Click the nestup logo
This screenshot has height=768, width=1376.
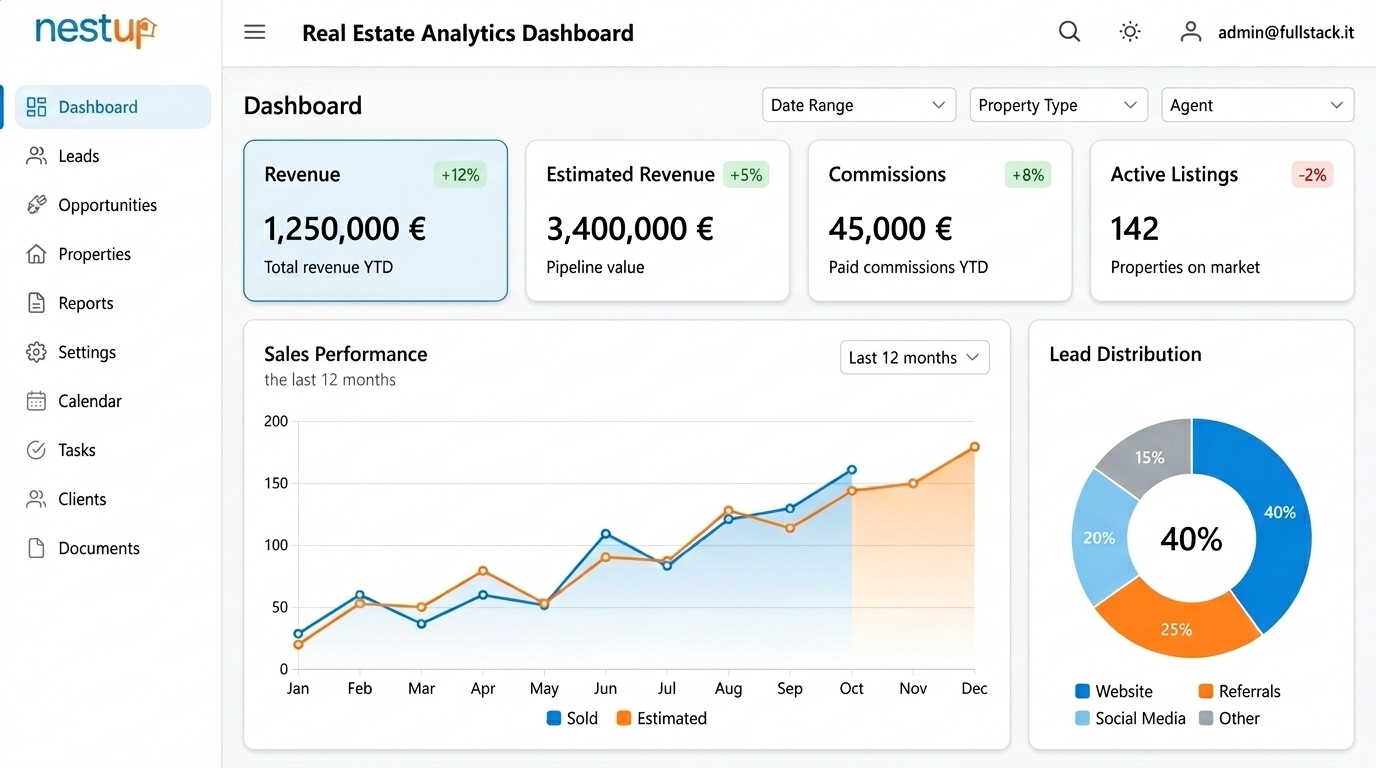click(96, 32)
